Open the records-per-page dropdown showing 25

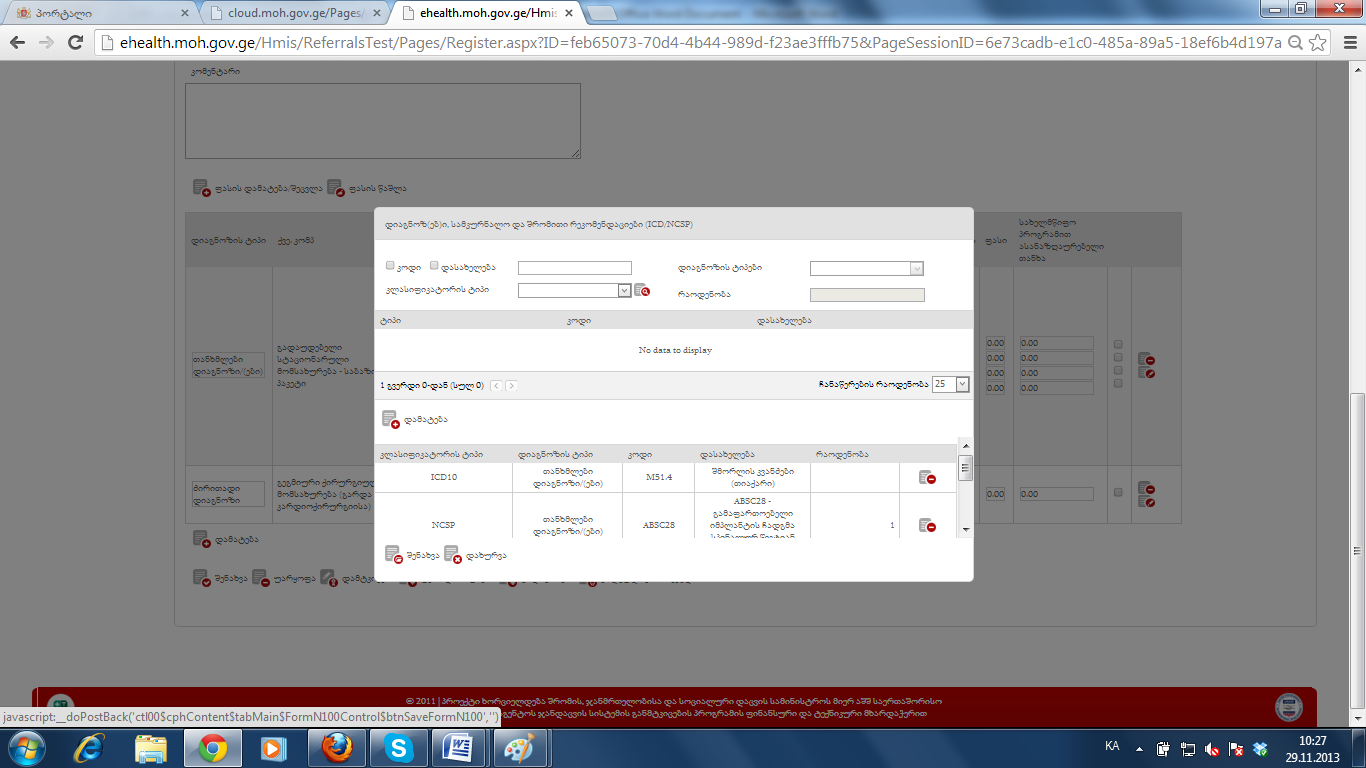coord(962,384)
